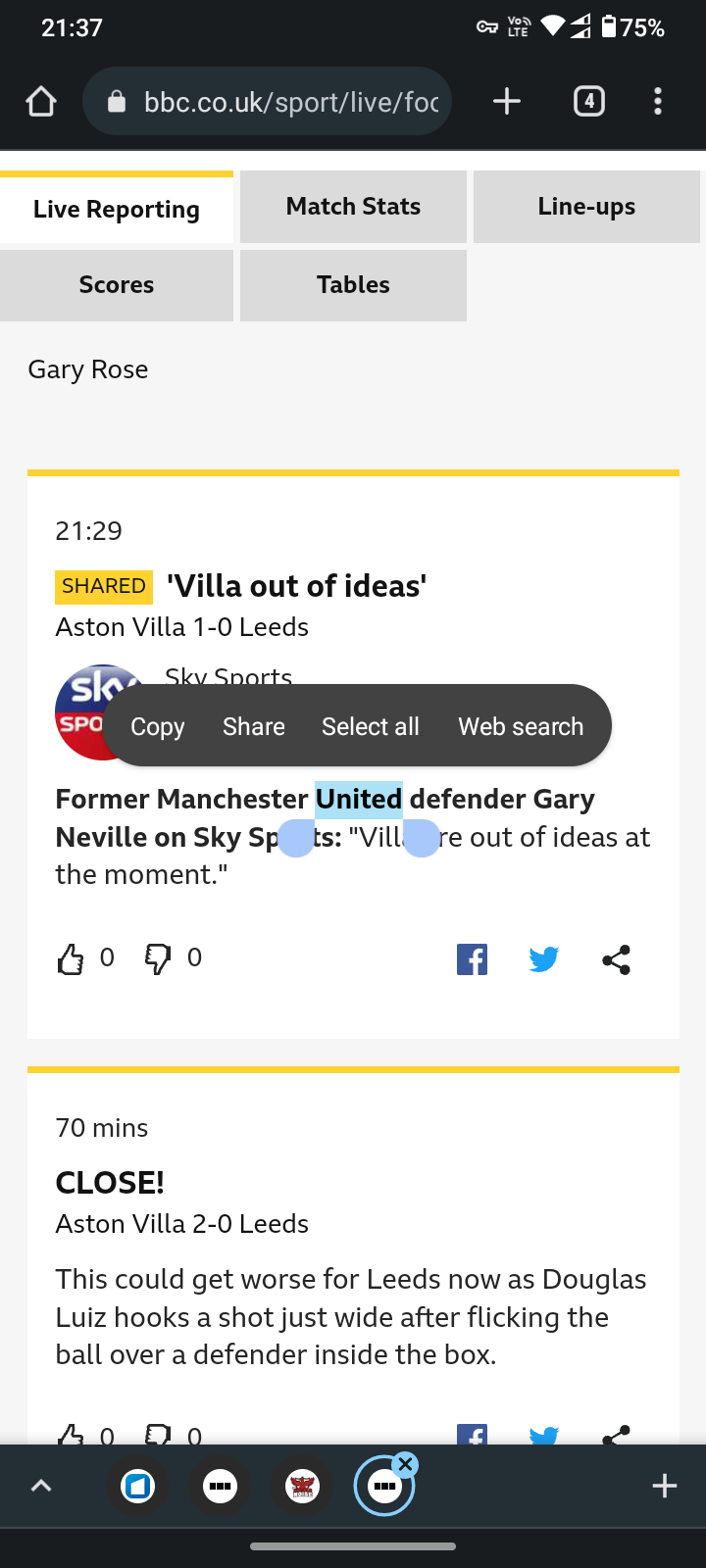Switch to the Match Stats tab
The image size is (706, 1568).
tap(353, 207)
